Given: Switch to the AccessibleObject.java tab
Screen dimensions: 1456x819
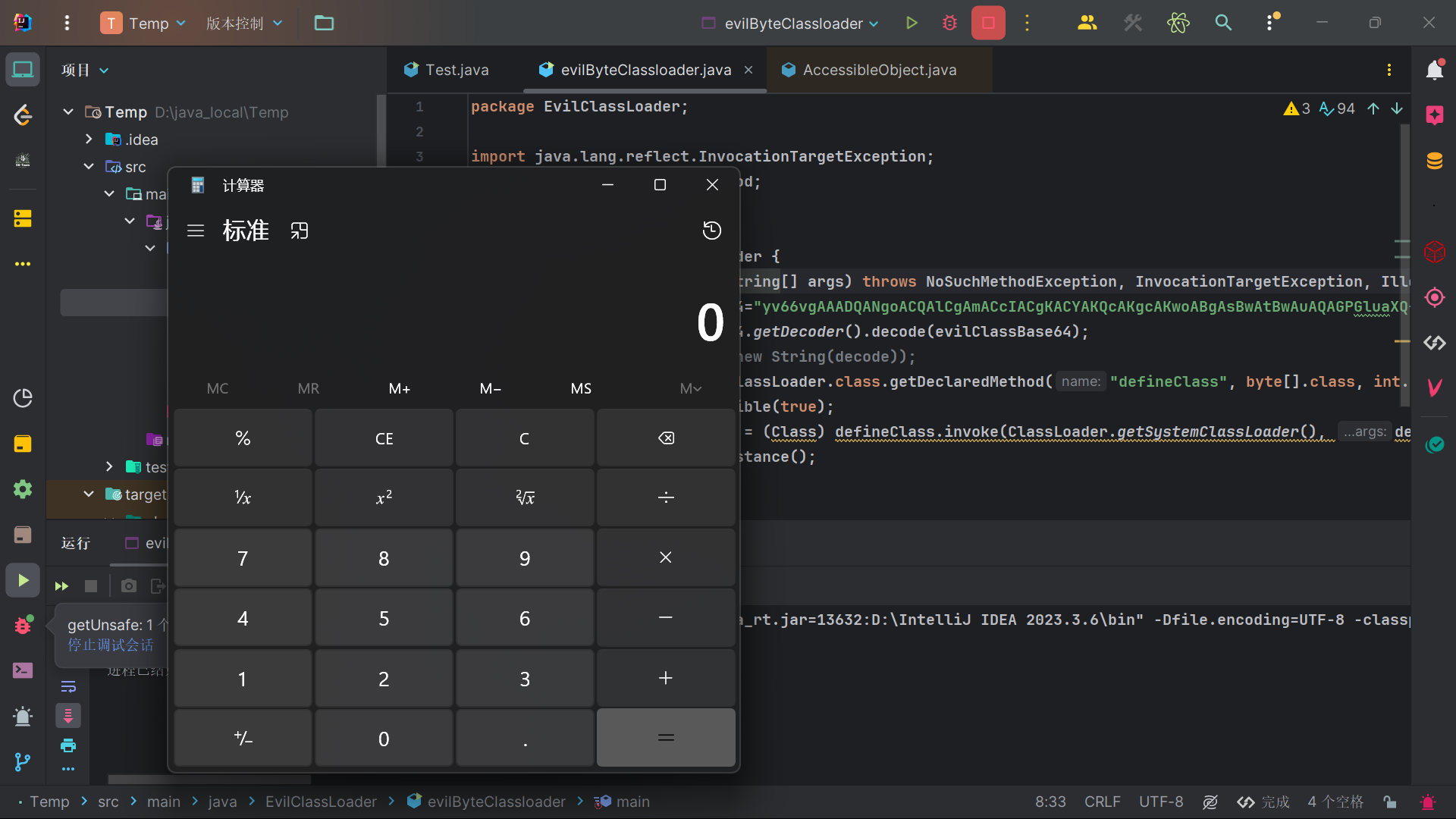Looking at the screenshot, I should point(878,70).
